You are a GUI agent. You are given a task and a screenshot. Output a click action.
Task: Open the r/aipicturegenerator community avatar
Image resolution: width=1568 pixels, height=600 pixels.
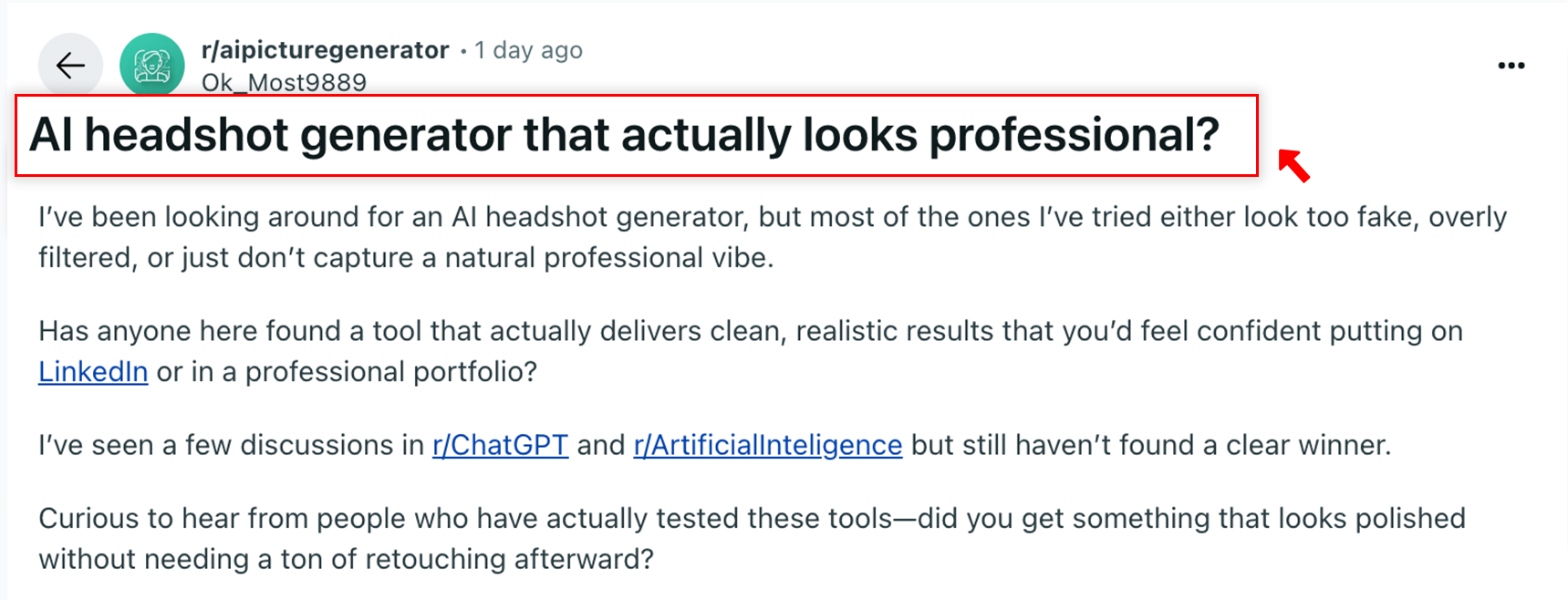(151, 66)
